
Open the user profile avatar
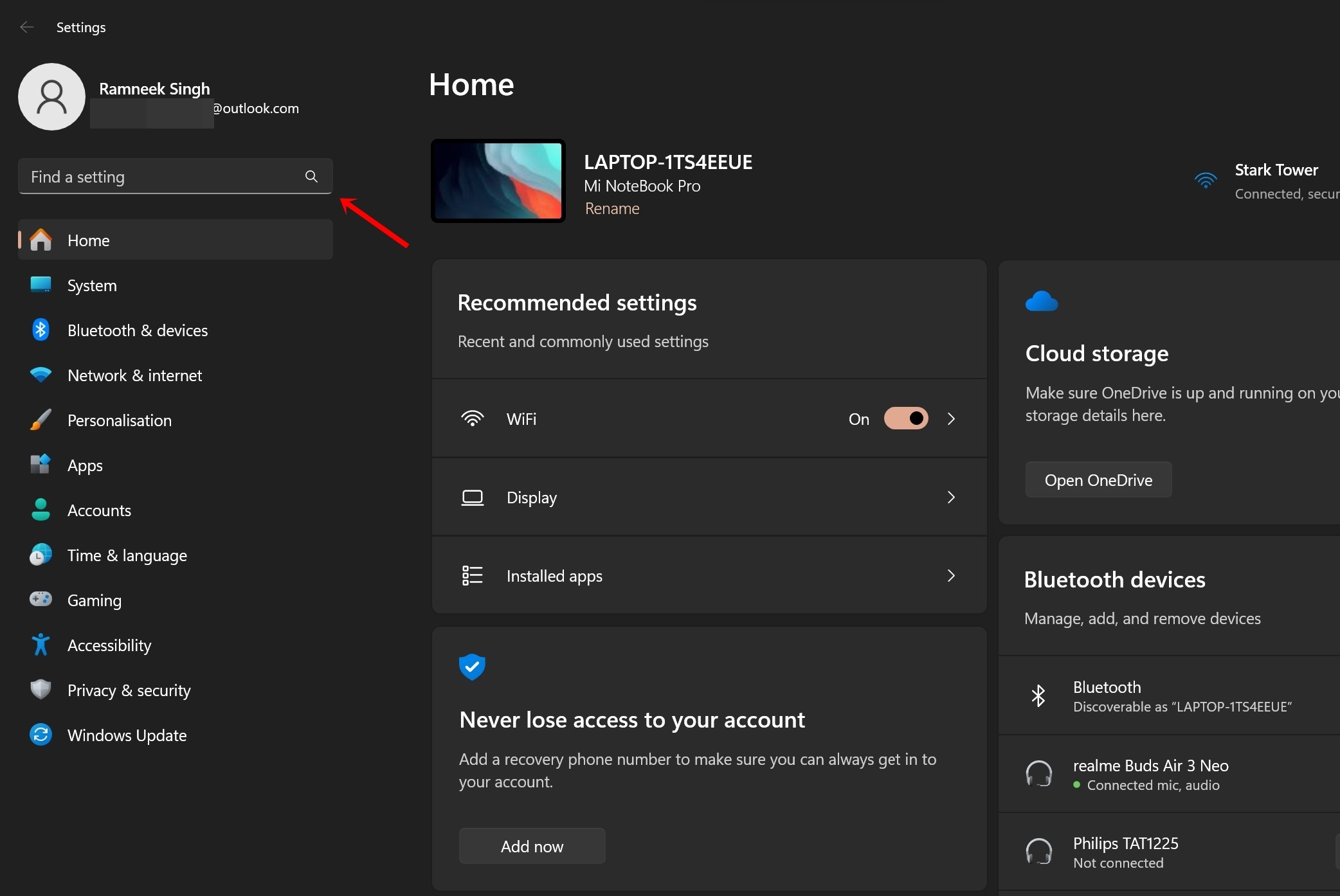coord(51,96)
